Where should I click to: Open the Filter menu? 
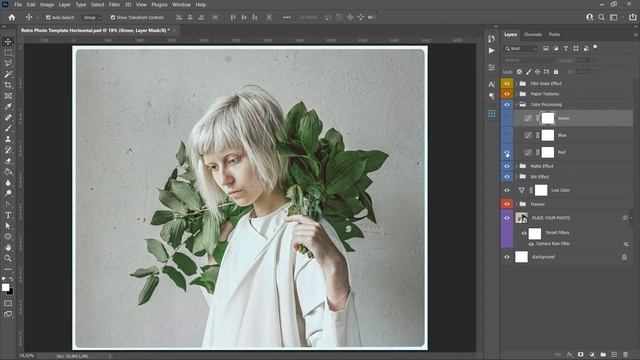[x=114, y=4]
